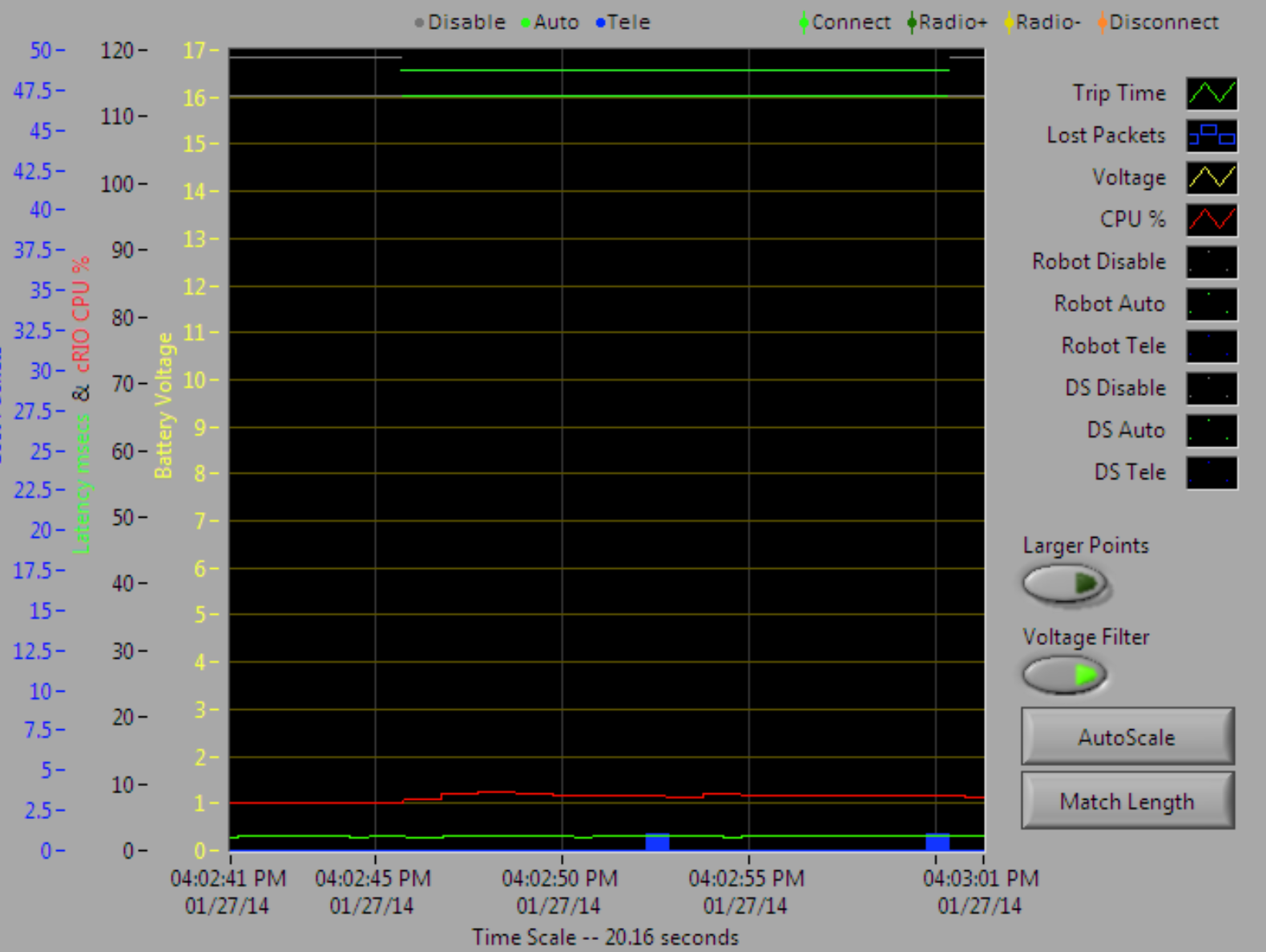Click the CPU % plot legend icon
Screen dimensions: 1266x952
pos(1212,220)
